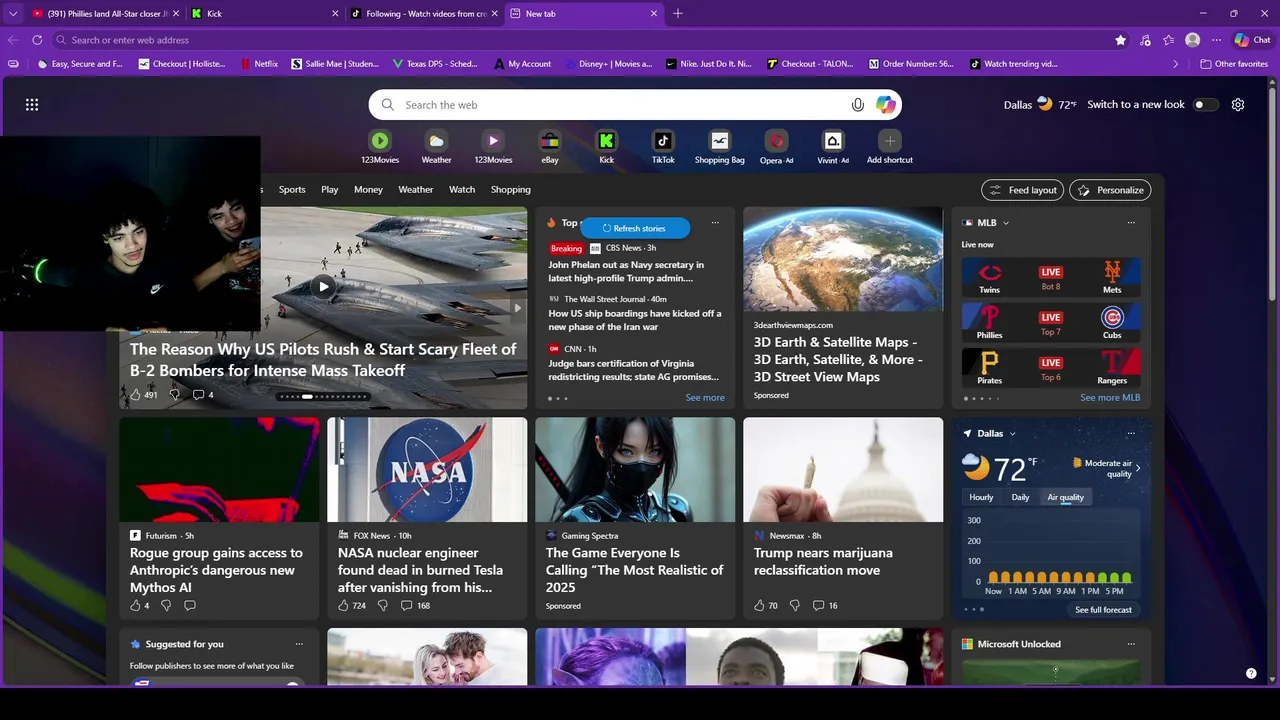Click See full forecast button
The height and width of the screenshot is (720, 1280).
tap(1103, 610)
